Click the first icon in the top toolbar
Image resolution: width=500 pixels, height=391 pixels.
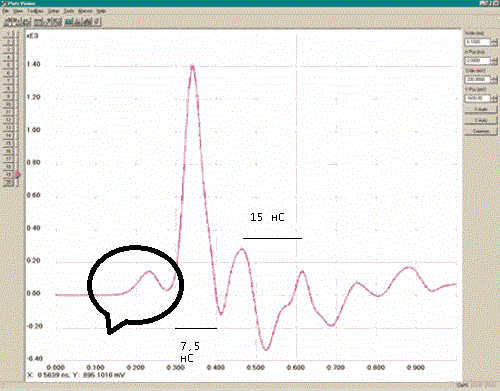[x=7, y=22]
